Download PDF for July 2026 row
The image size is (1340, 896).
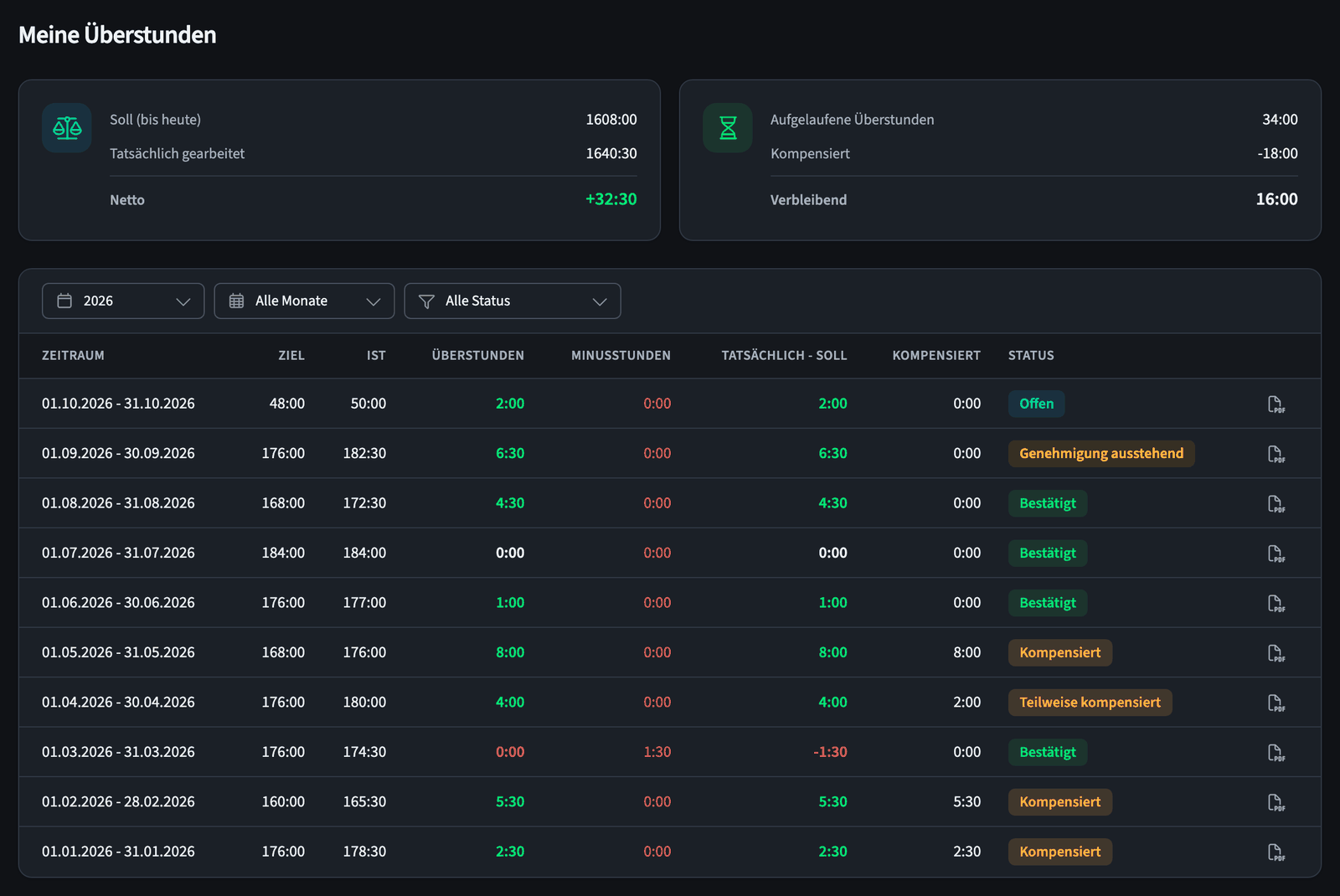tap(1276, 554)
